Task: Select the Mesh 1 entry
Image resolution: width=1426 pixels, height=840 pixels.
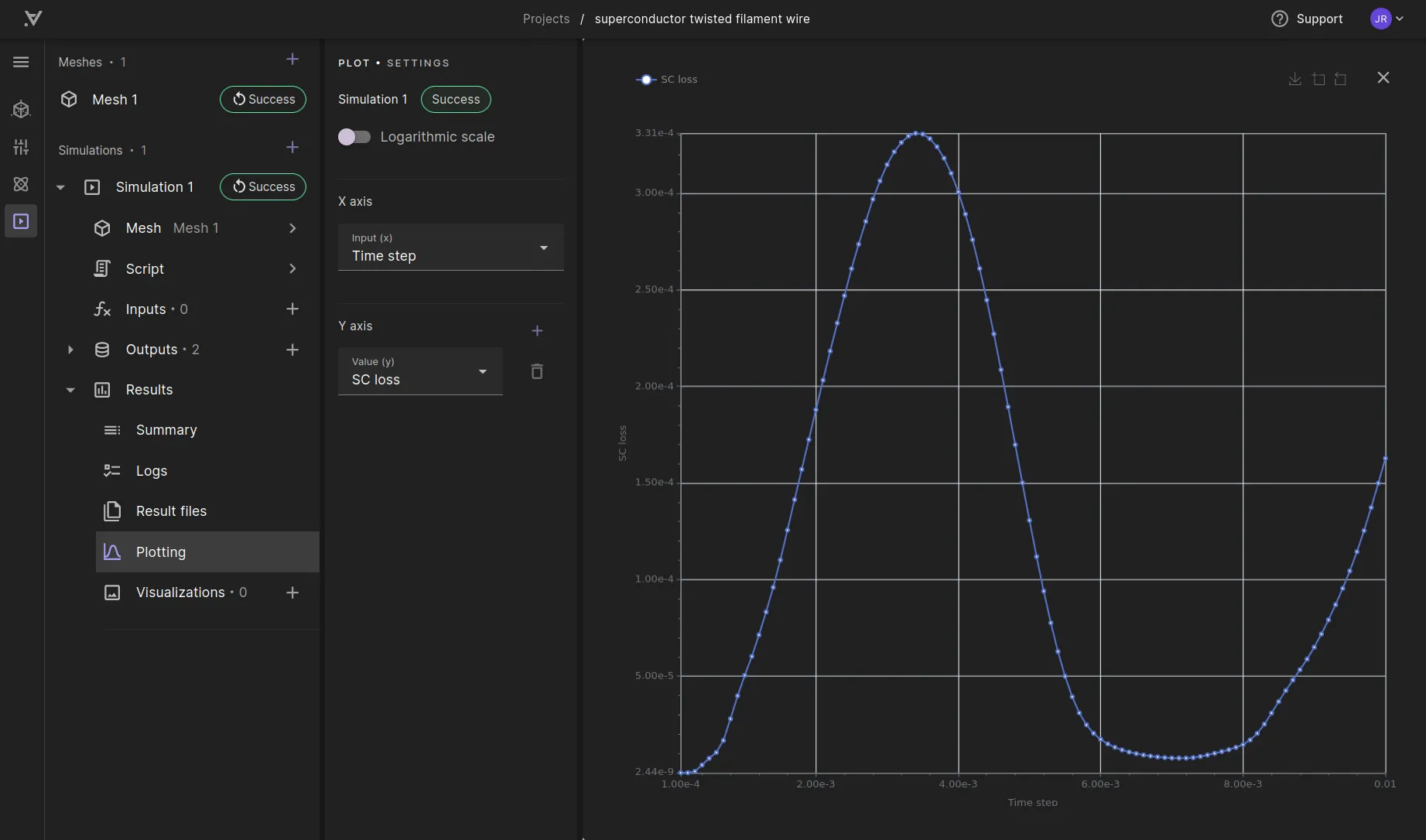Action: pos(115,100)
